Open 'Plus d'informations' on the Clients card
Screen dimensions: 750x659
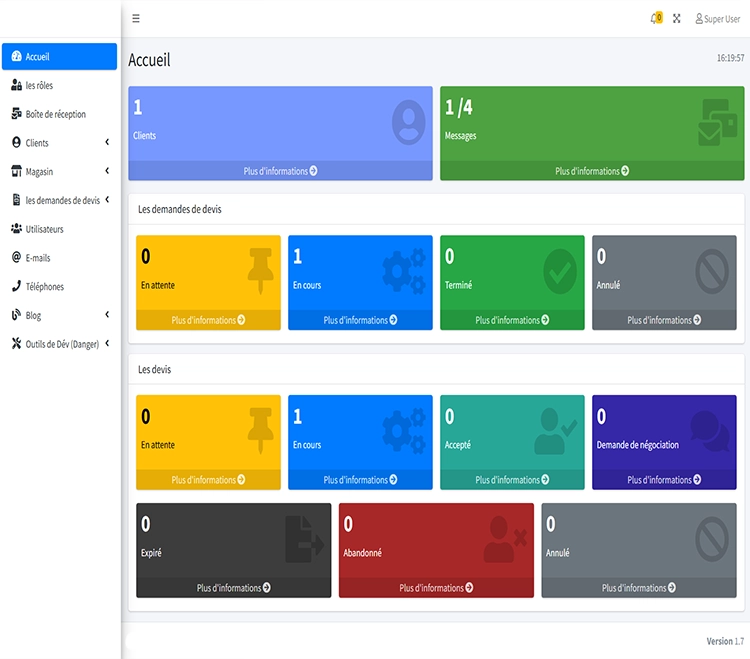point(280,171)
